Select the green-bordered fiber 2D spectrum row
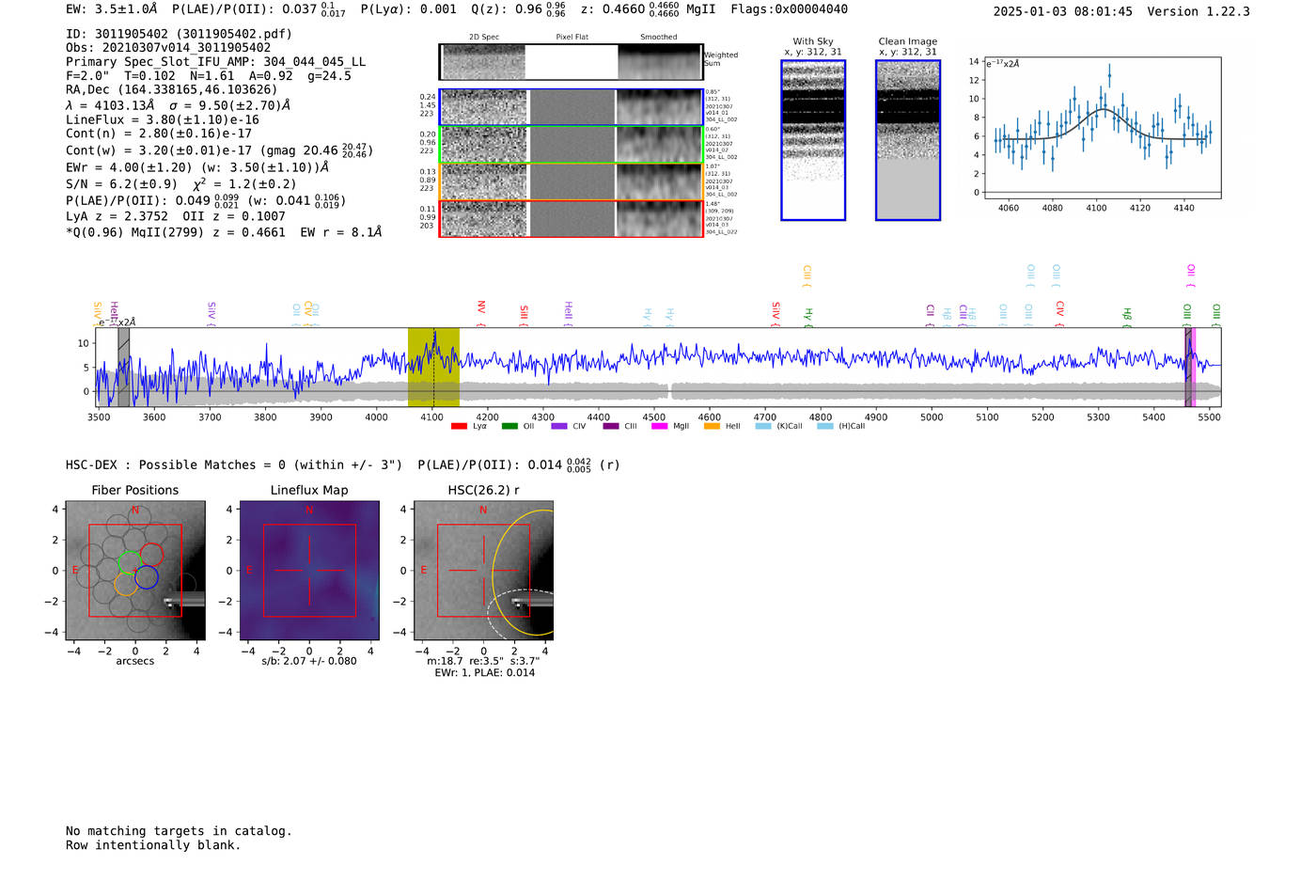This screenshot has width=1316, height=896. click(x=572, y=145)
